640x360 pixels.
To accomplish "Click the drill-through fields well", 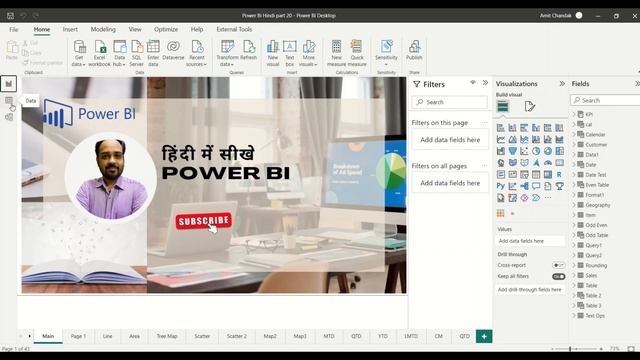I will pos(530,289).
